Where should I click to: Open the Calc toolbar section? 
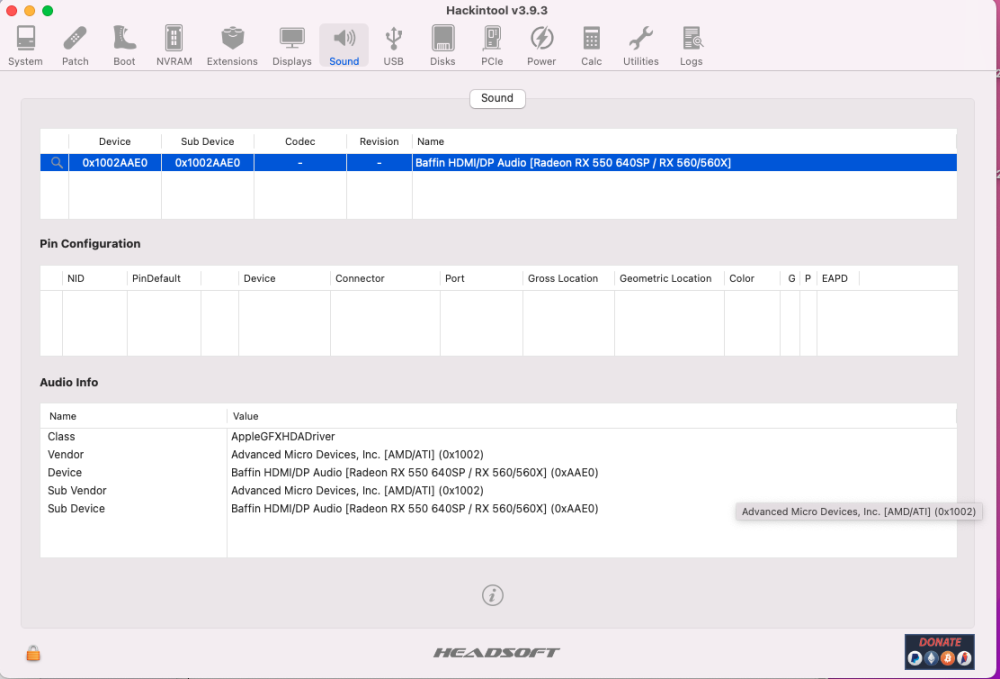(591, 46)
